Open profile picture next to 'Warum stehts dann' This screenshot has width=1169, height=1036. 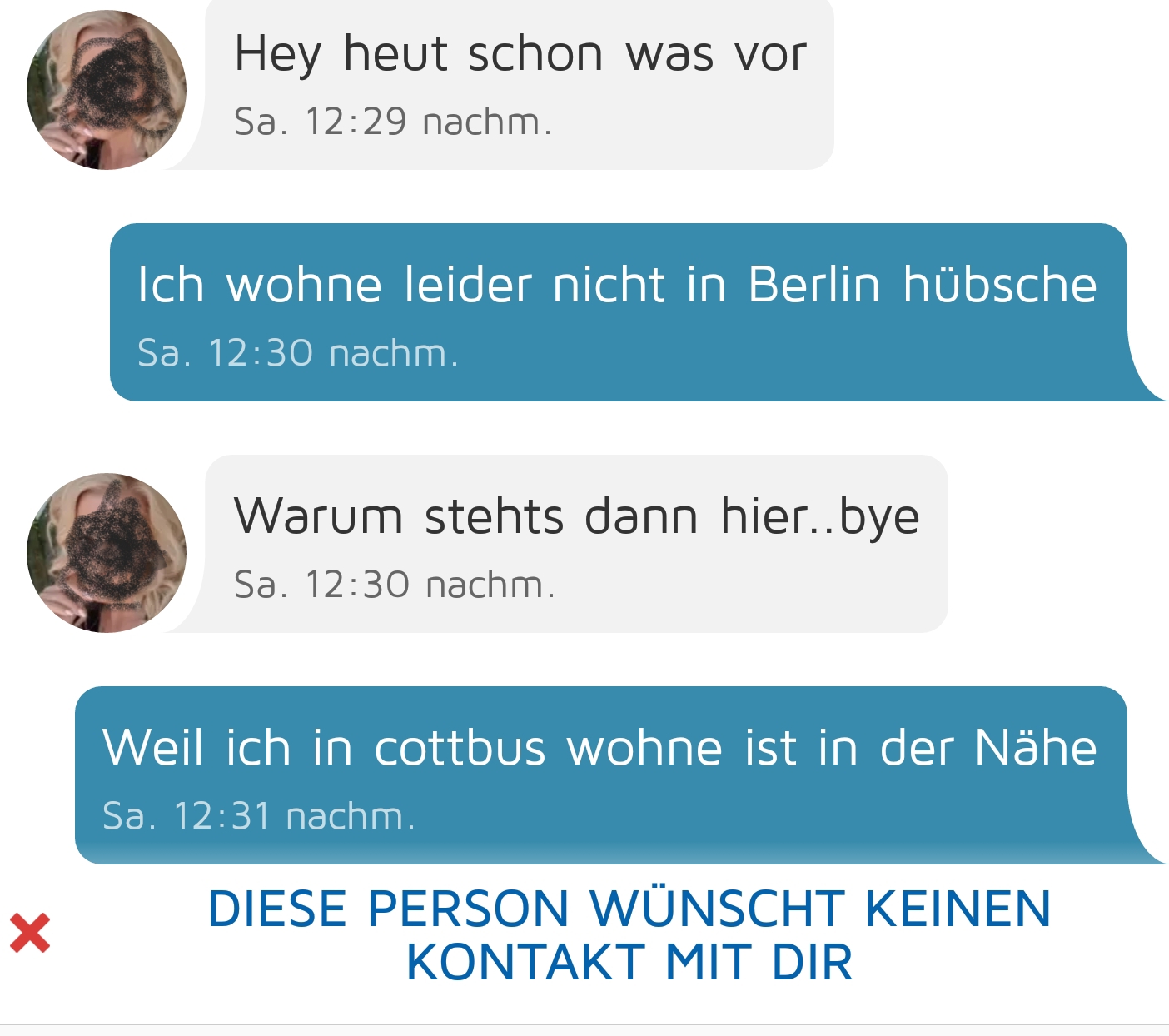[x=107, y=553]
